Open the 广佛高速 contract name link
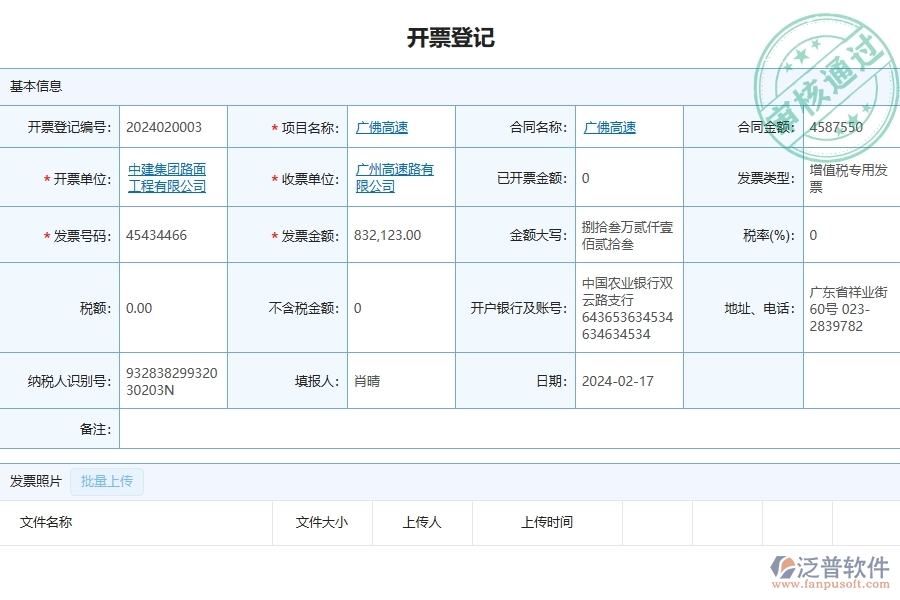 pyautogui.click(x=611, y=126)
